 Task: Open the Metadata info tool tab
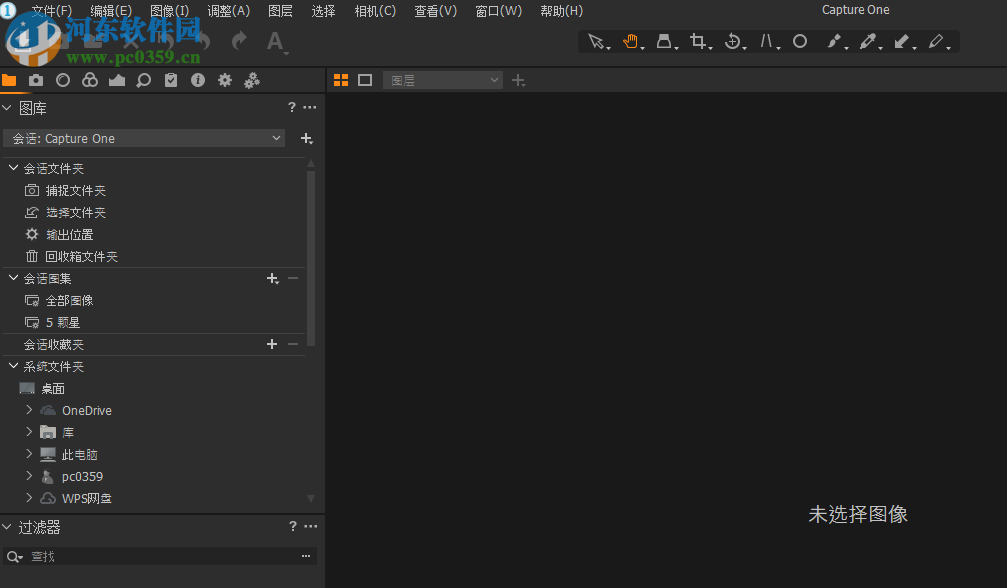(198, 80)
